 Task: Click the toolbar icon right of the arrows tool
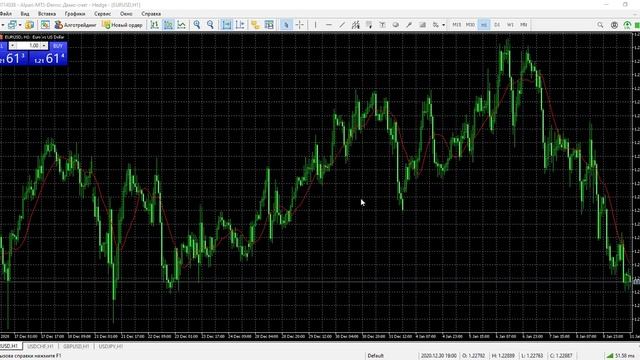point(422,25)
